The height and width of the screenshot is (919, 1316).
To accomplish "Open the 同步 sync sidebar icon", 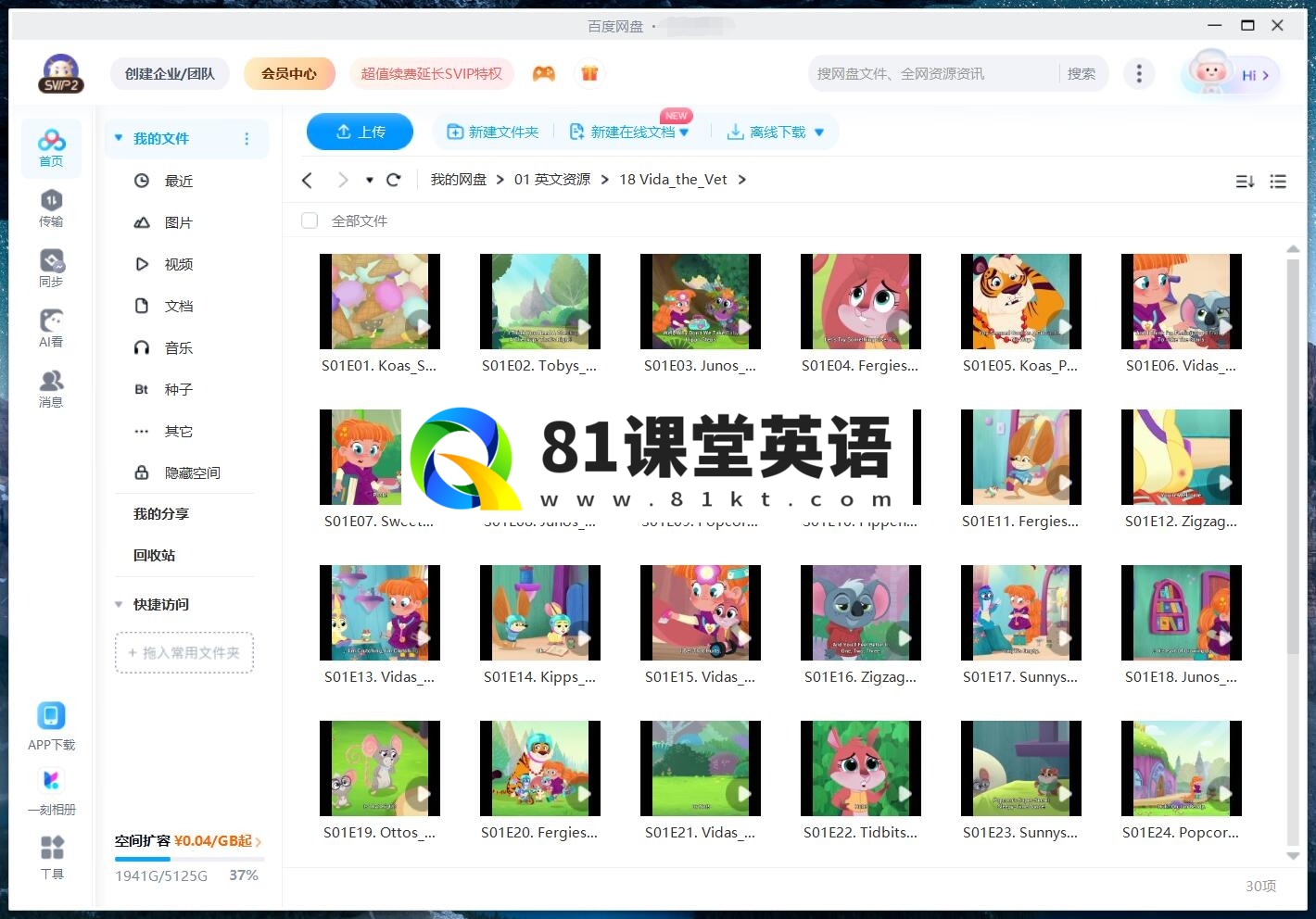I will pos(51,268).
